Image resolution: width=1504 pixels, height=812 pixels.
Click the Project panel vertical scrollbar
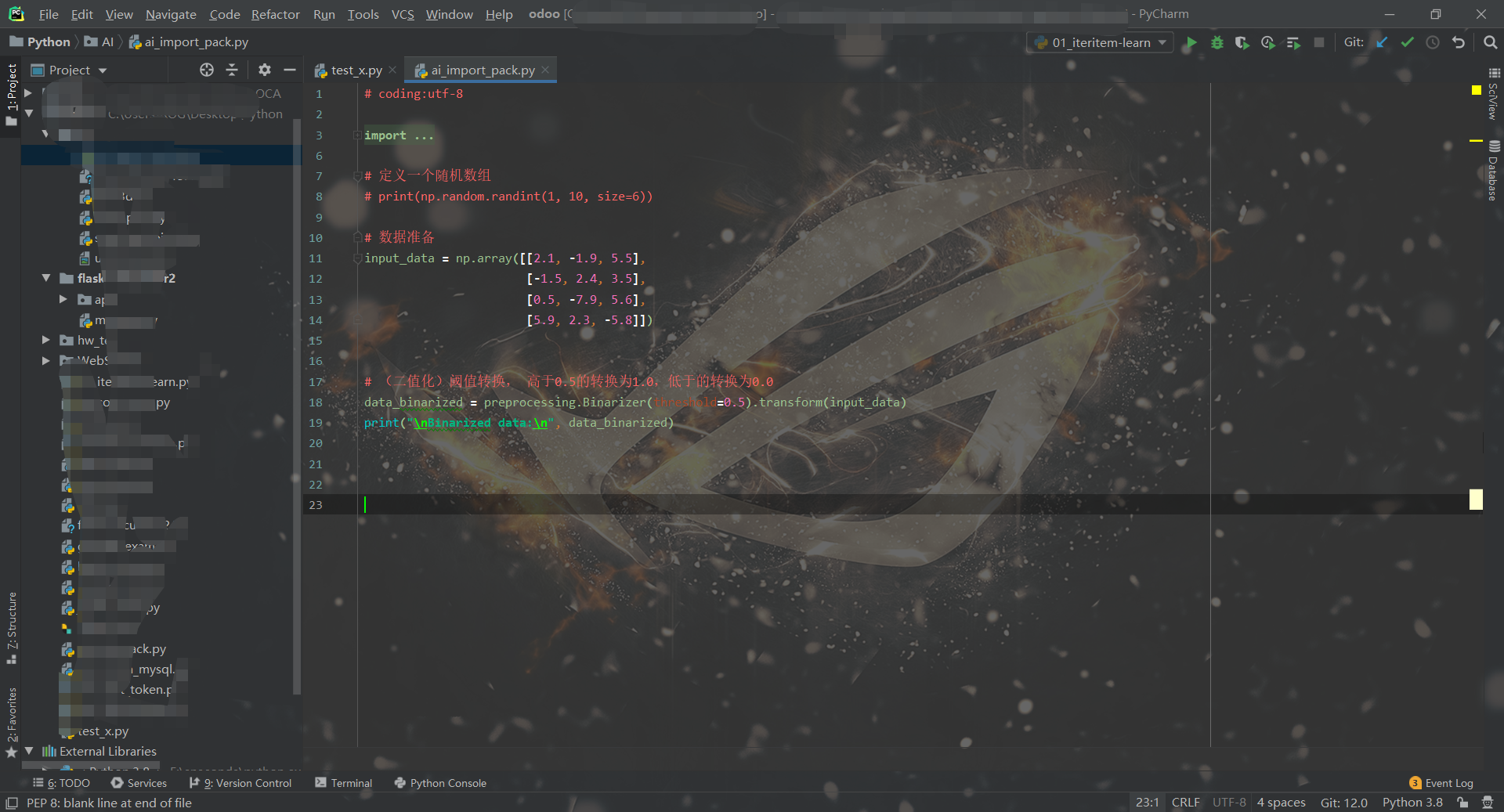click(296, 407)
